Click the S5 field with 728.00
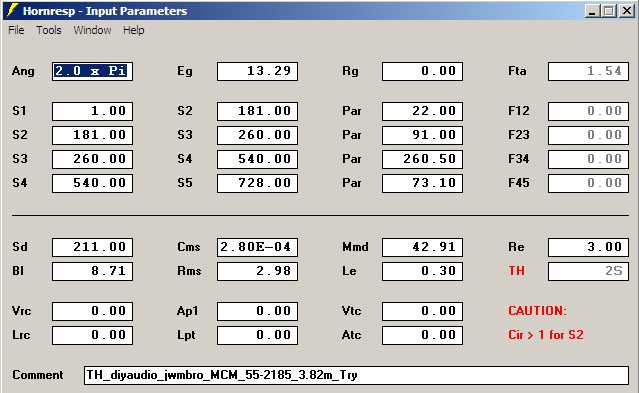Screen dimensions: 639x393 [x=258, y=183]
